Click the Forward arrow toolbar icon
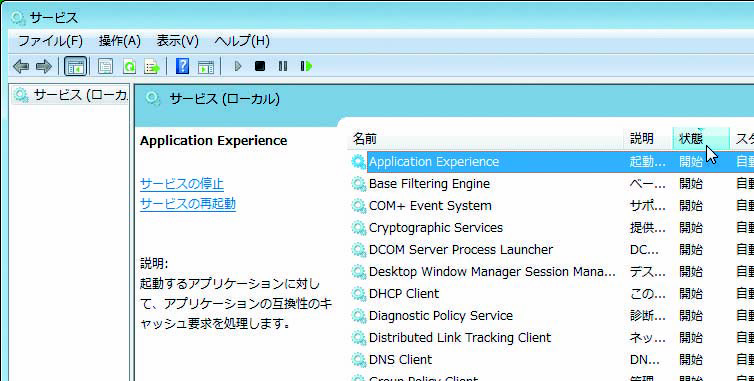This screenshot has width=754, height=381. coord(44,66)
